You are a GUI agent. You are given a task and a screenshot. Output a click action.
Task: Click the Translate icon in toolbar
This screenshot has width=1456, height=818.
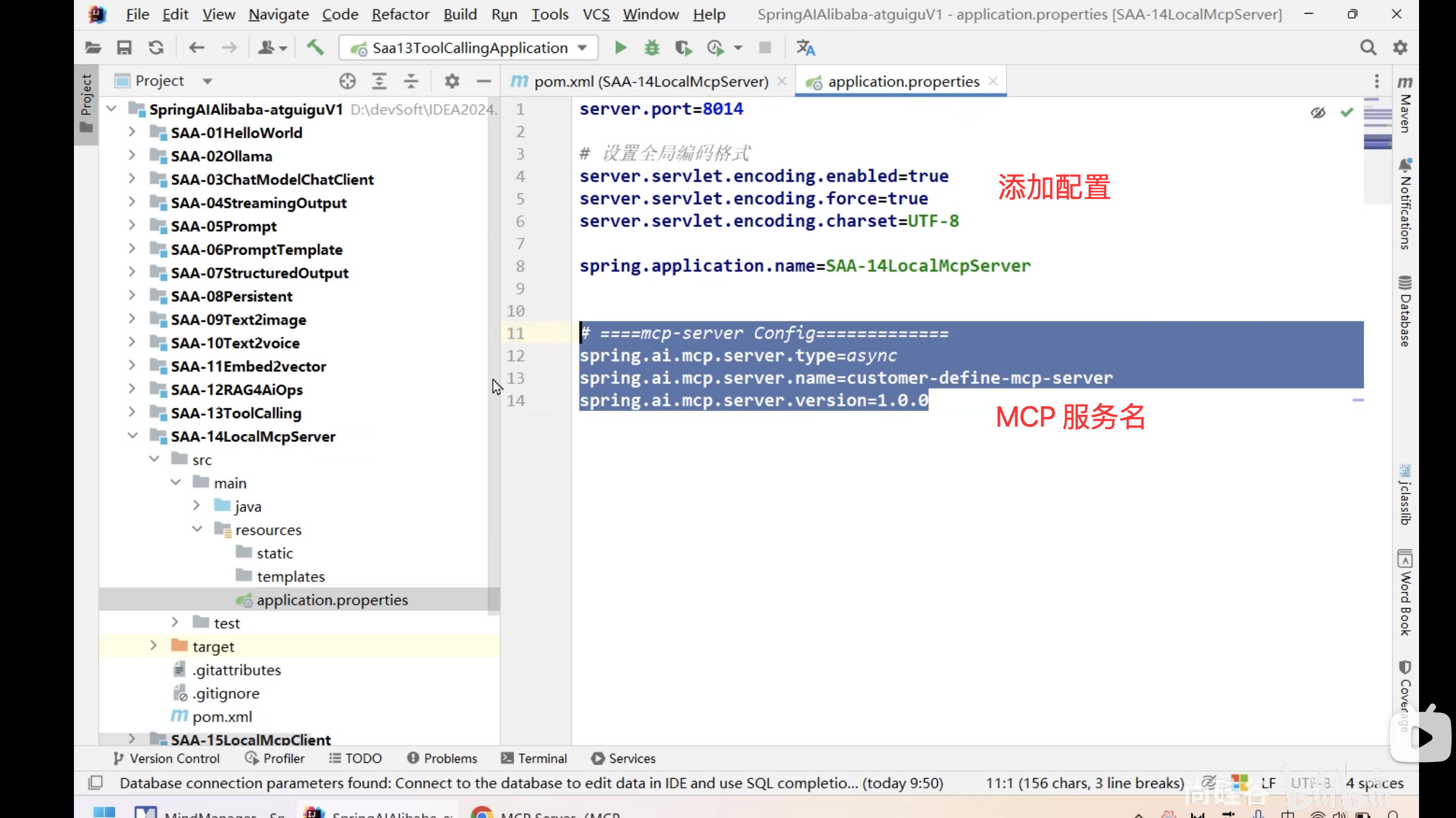pyautogui.click(x=805, y=48)
